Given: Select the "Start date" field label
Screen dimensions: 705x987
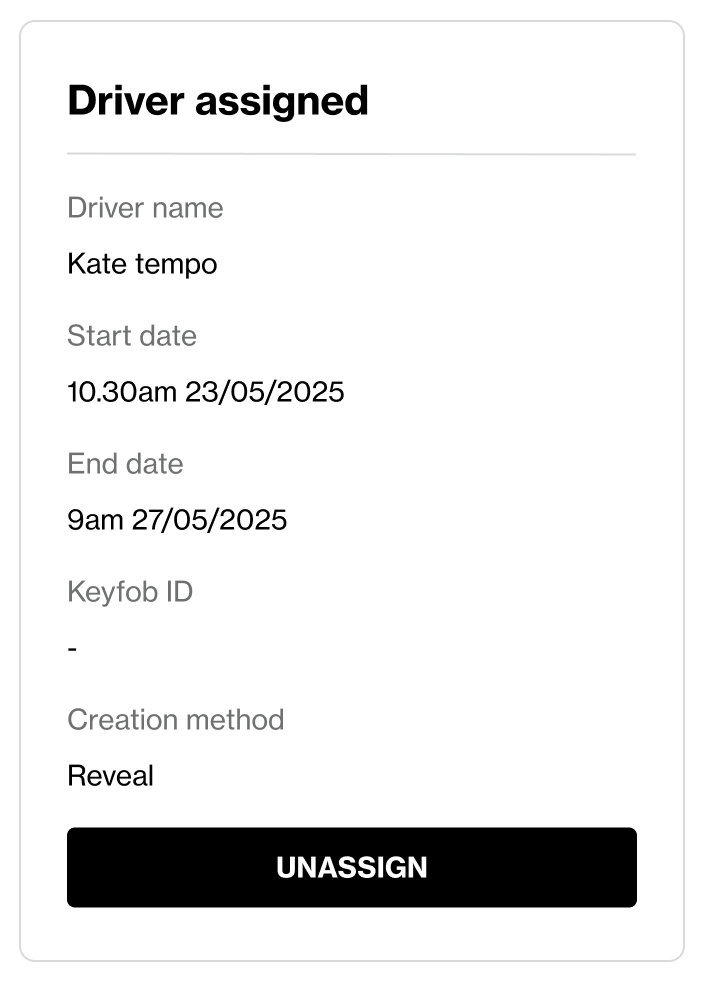Looking at the screenshot, I should coord(132,336).
